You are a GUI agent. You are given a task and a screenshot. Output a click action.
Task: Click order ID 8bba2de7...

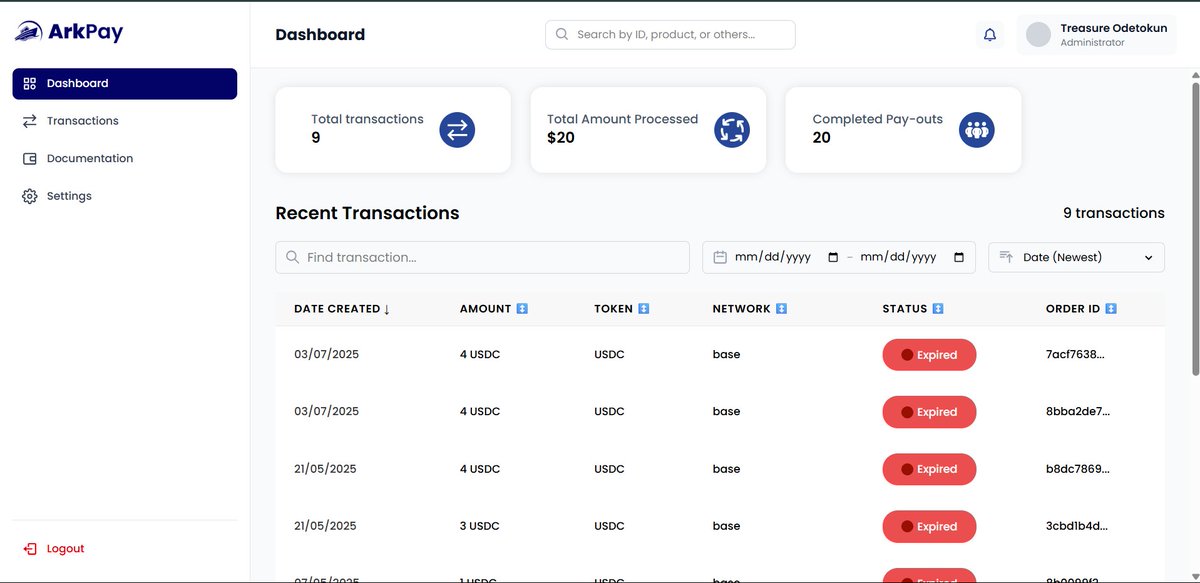[x=1078, y=412]
